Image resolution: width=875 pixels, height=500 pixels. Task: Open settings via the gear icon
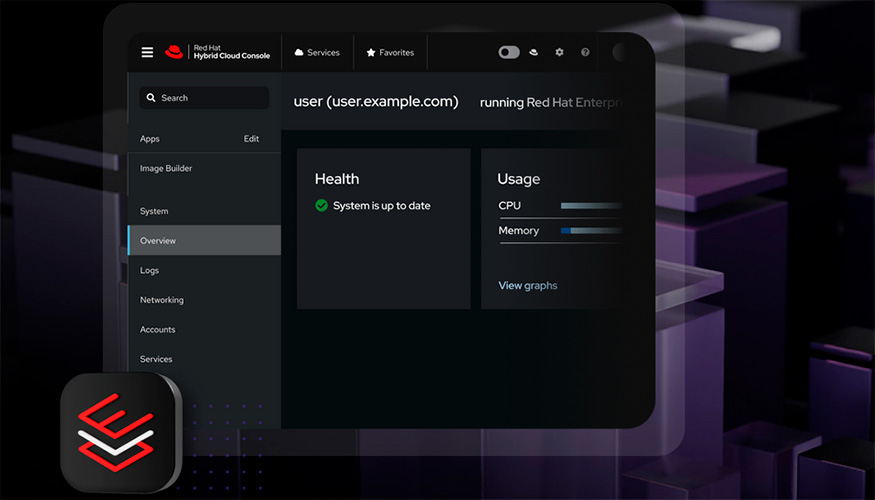pyautogui.click(x=559, y=52)
